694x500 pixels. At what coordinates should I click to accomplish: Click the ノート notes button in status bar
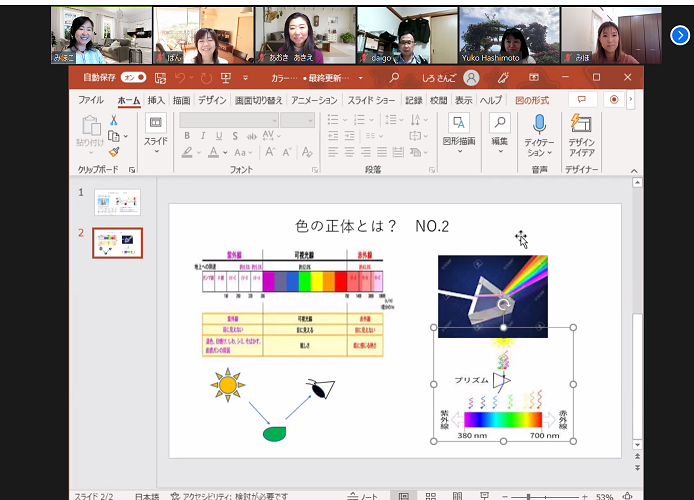(362, 496)
